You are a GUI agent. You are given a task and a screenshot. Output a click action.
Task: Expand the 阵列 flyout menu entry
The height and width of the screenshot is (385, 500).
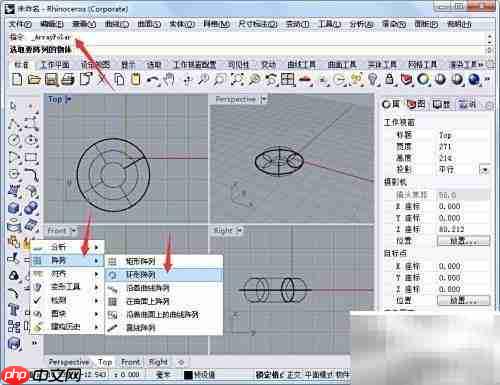click(x=67, y=260)
